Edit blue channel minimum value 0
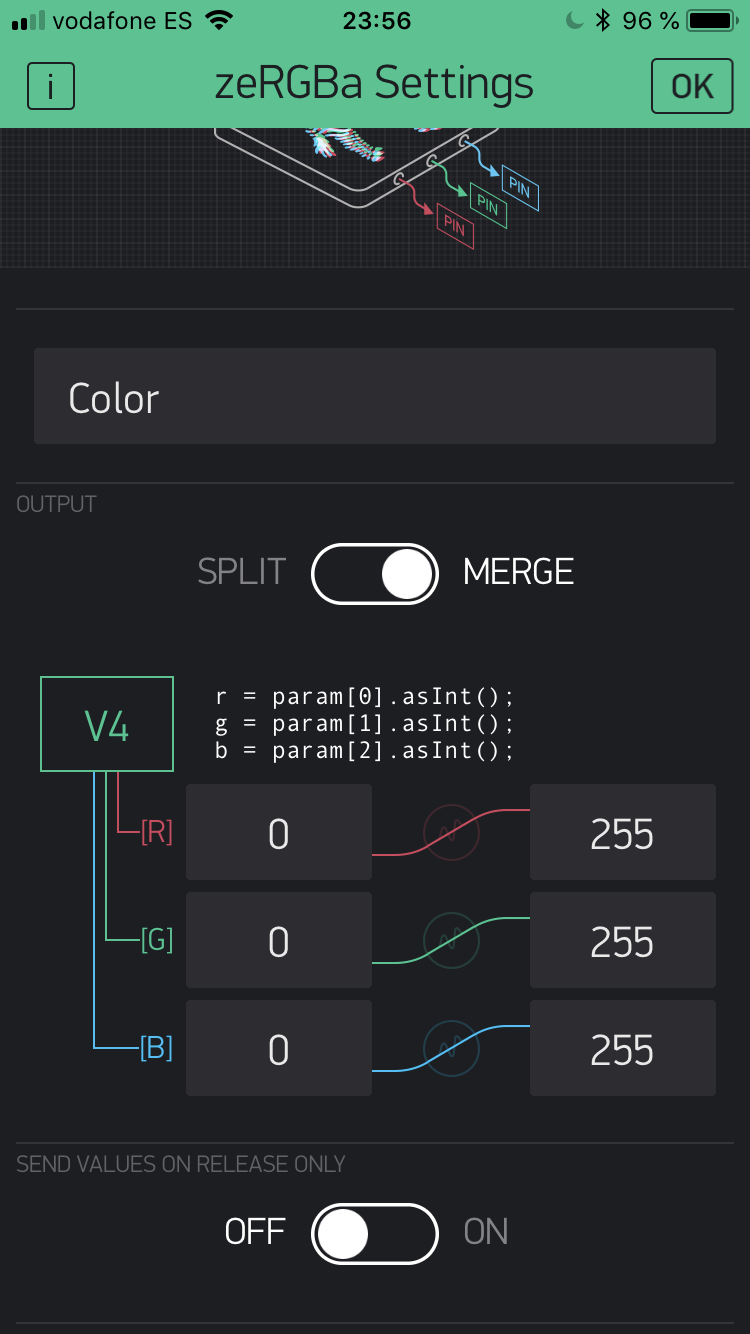750x1334 pixels. pyautogui.click(x=279, y=1048)
